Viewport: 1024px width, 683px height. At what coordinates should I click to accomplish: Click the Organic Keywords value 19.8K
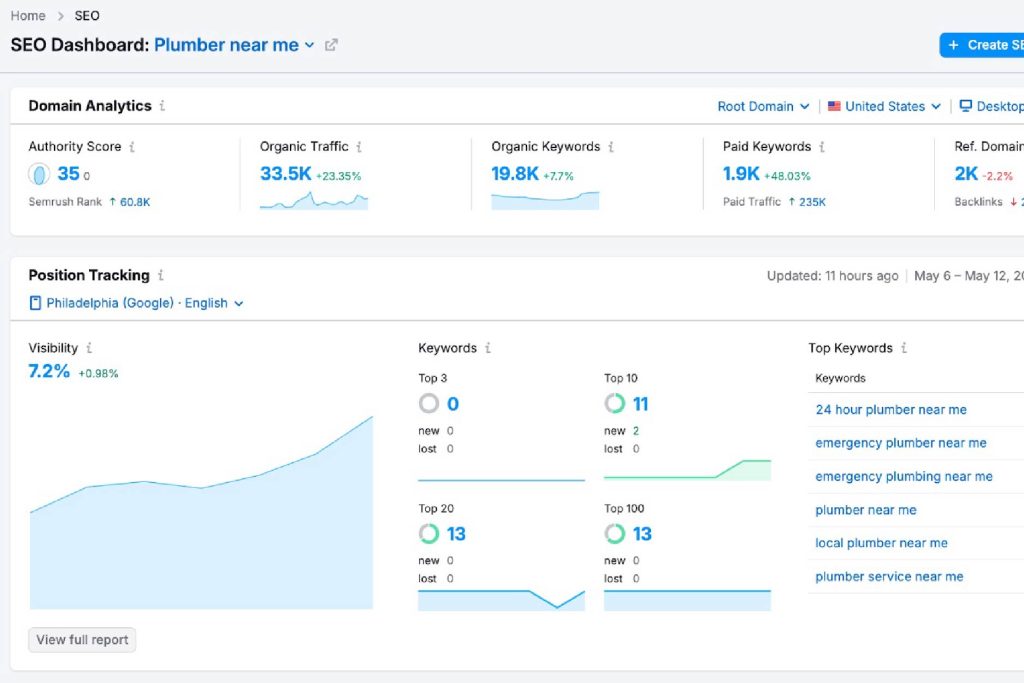(515, 174)
